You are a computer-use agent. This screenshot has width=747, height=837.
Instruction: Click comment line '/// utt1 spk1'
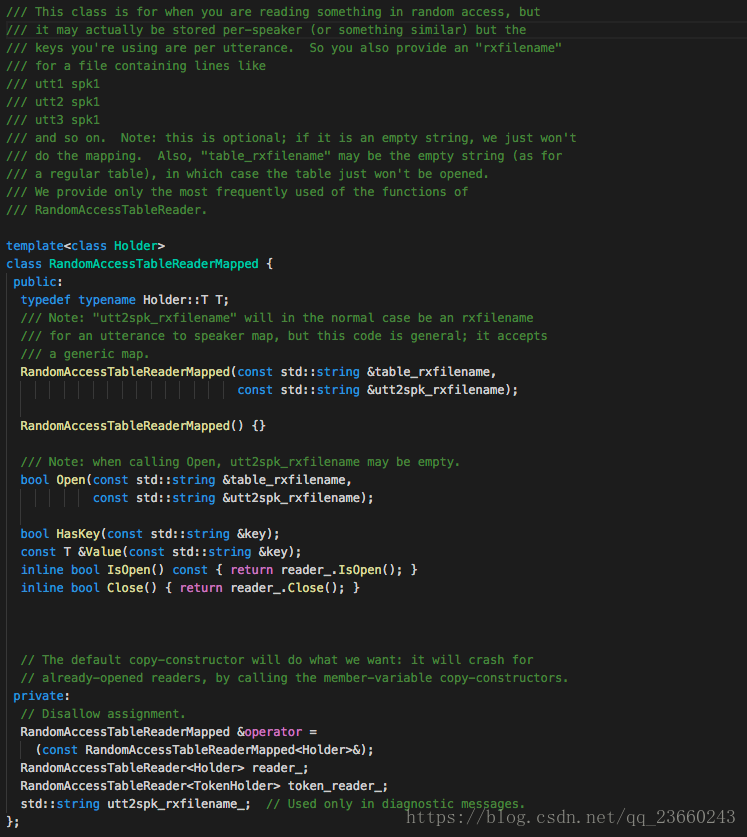(x=53, y=84)
